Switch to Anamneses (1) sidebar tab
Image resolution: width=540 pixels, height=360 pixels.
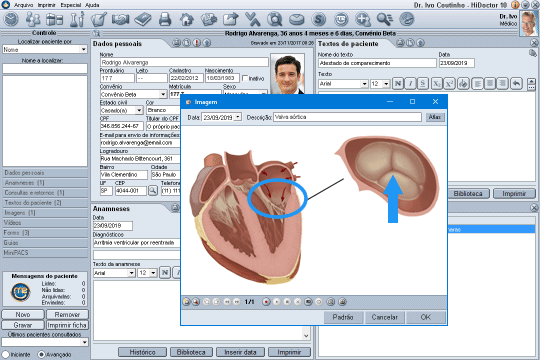point(45,183)
